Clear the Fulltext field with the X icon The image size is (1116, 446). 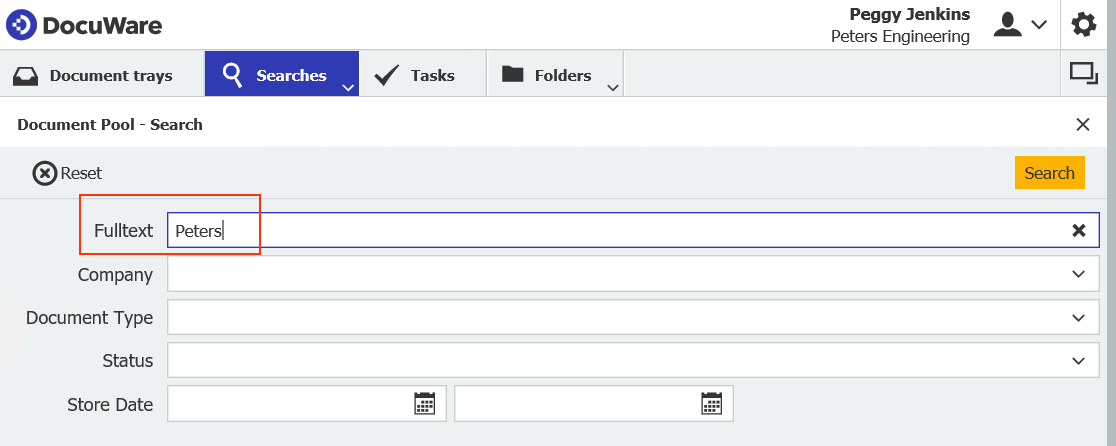tap(1079, 231)
